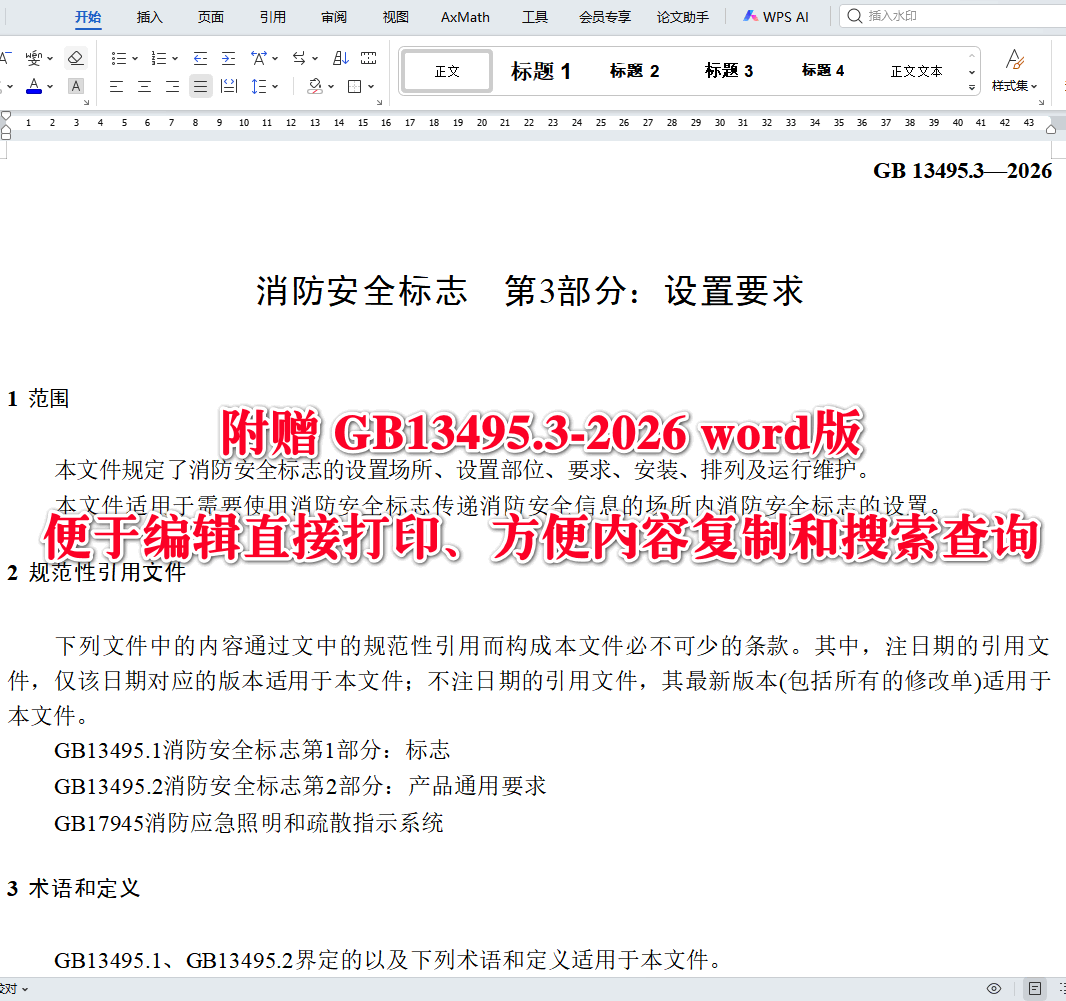The image size is (1066, 1001).
Task: Open the highlight color tool
Action: tap(75, 86)
